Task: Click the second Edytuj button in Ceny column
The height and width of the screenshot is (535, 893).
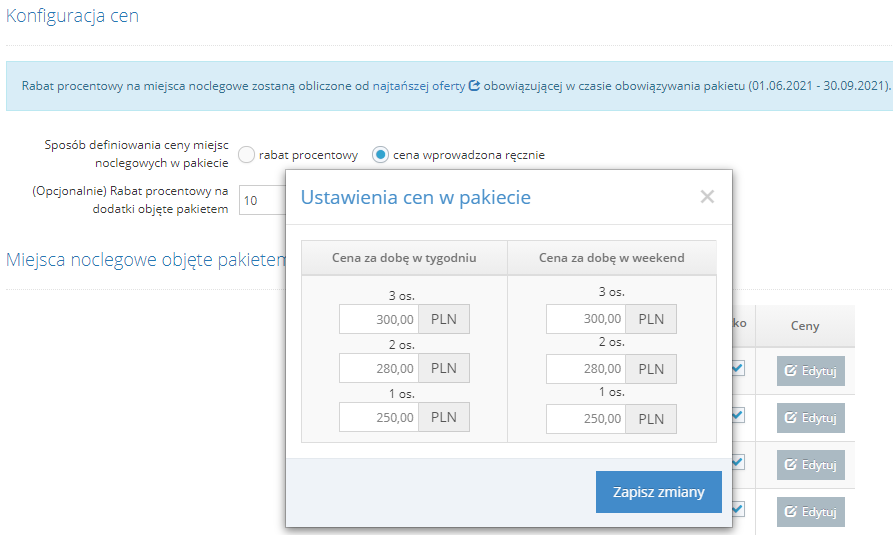Action: pos(810,418)
